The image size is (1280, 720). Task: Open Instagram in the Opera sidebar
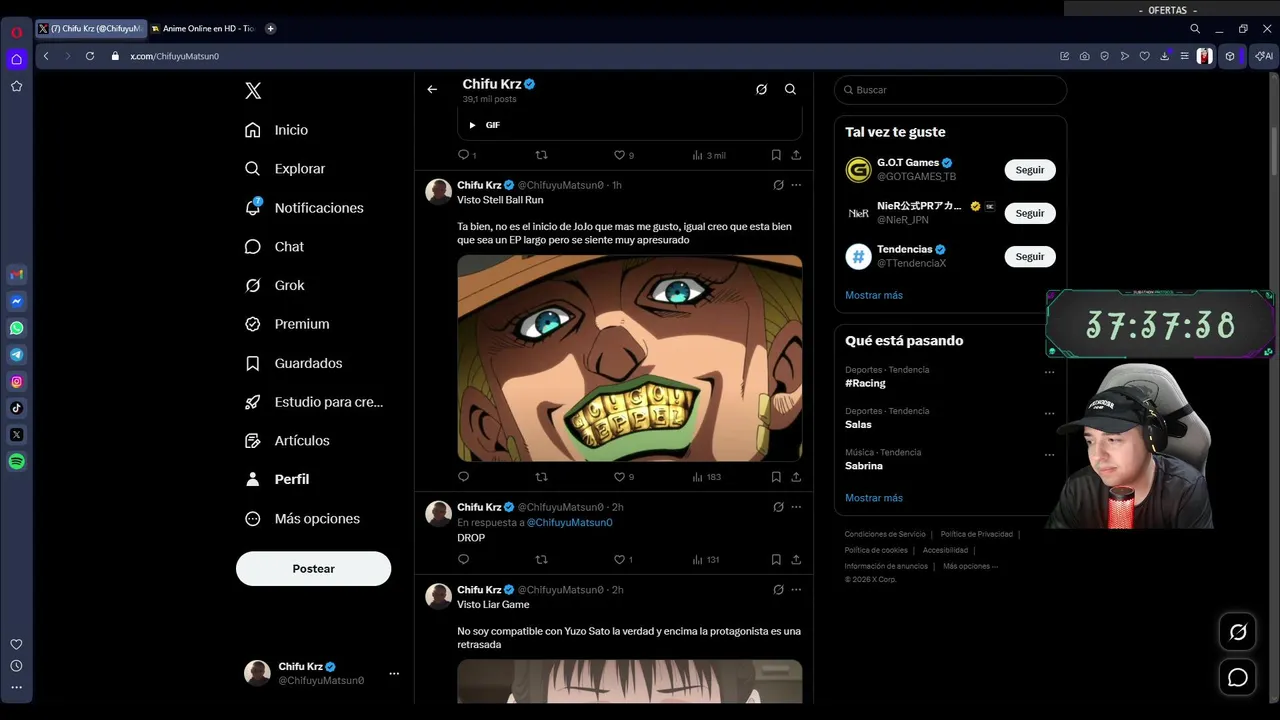[17, 381]
